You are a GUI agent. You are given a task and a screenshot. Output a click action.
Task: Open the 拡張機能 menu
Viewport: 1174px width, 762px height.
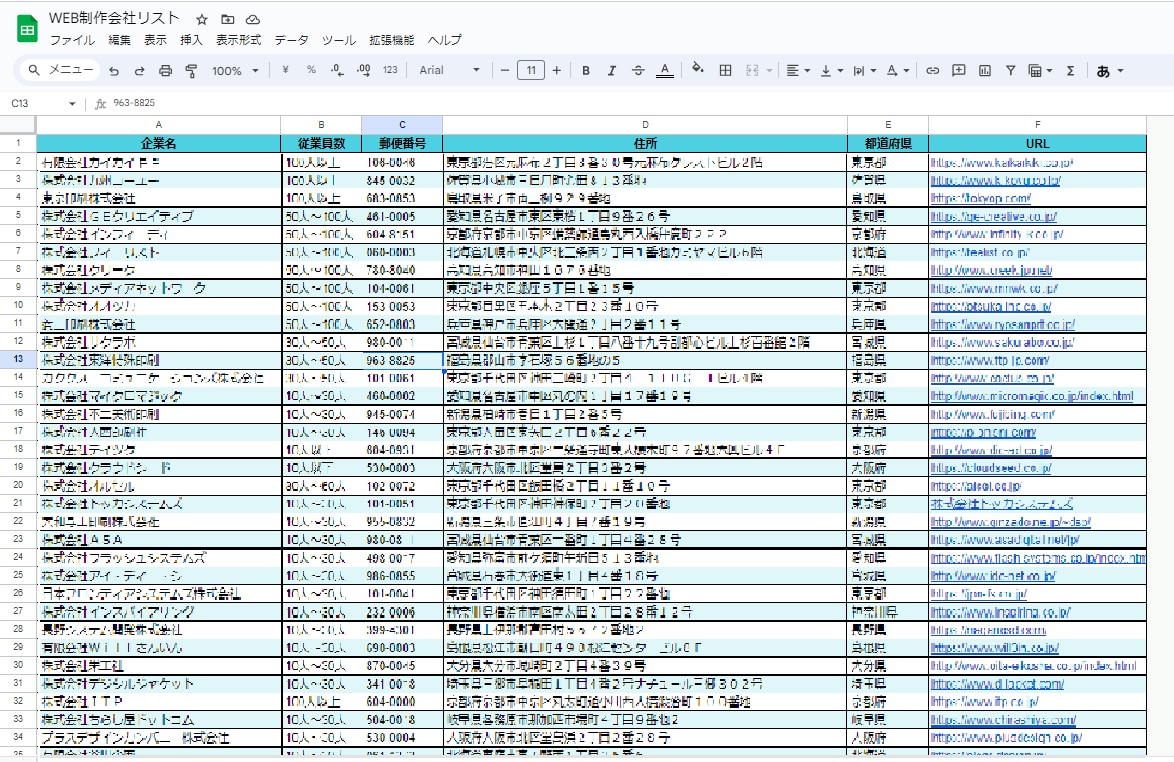[392, 40]
